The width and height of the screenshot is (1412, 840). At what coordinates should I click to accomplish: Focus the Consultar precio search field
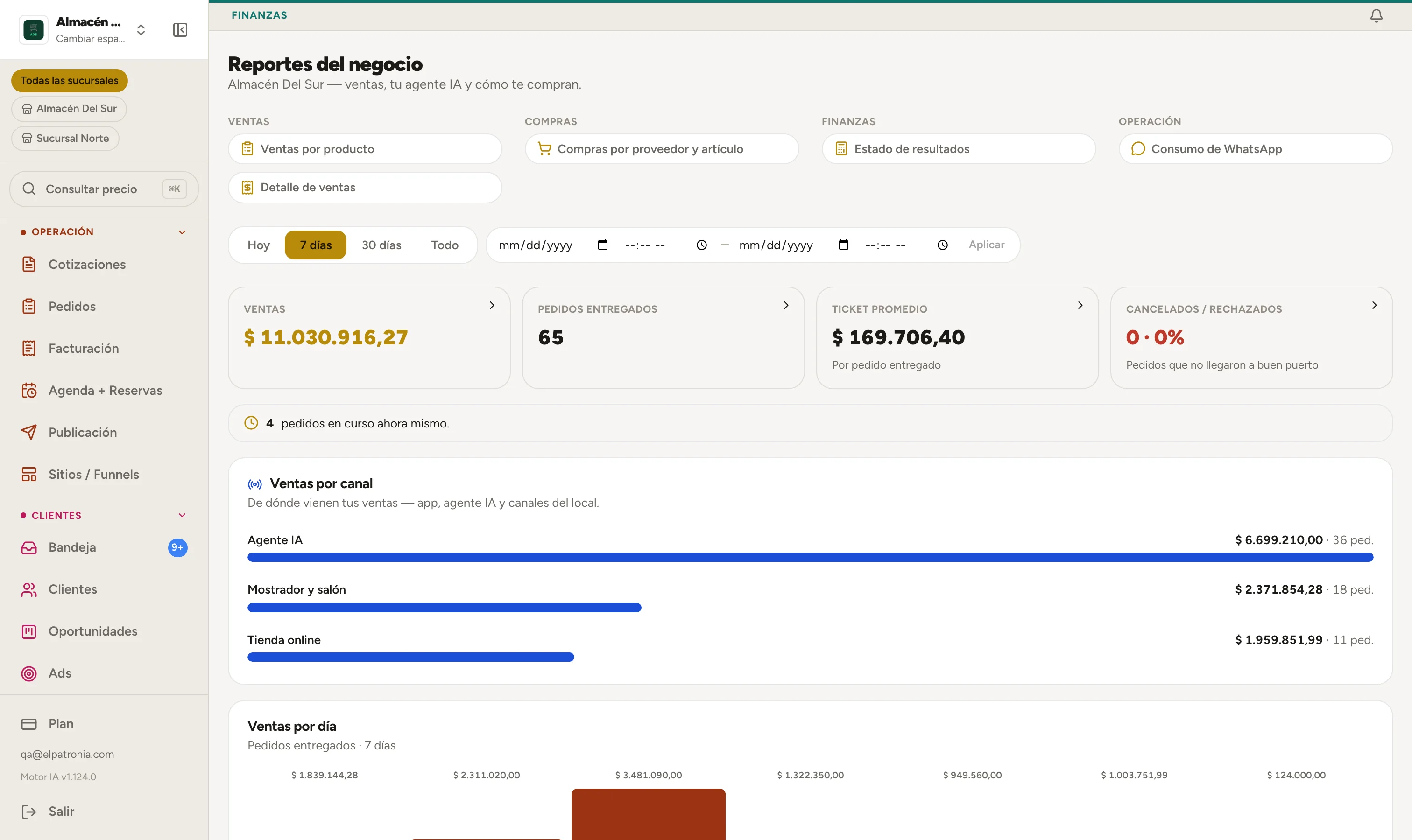pos(104,189)
